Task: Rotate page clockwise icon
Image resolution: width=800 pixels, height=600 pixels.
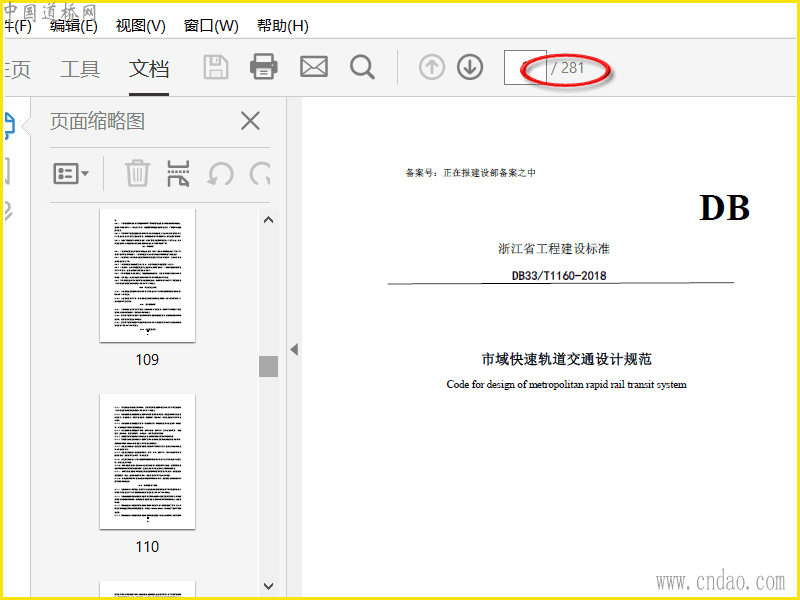Action: pyautogui.click(x=260, y=174)
